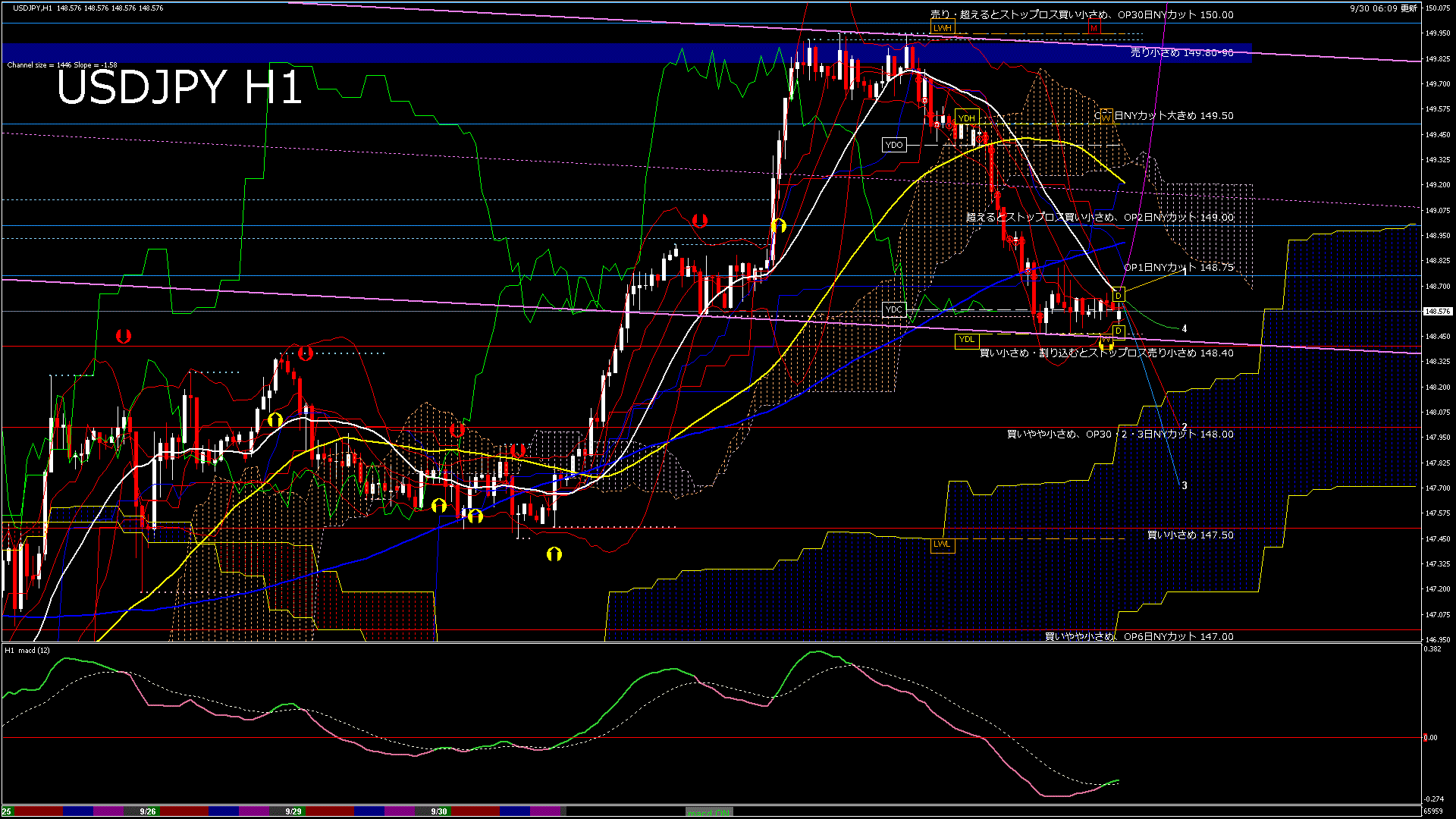1456x819 pixels.
Task: Select the lower D daily marker box
Action: 1118,331
